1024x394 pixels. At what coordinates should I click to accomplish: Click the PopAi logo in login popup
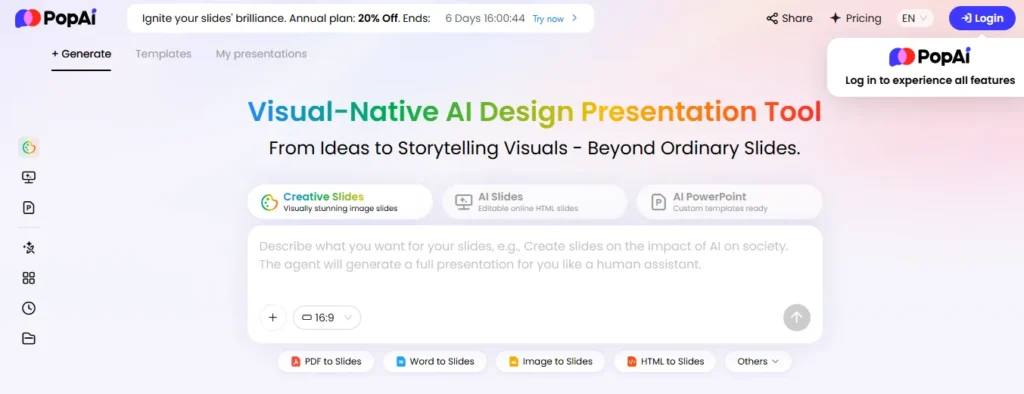pyautogui.click(x=930, y=57)
